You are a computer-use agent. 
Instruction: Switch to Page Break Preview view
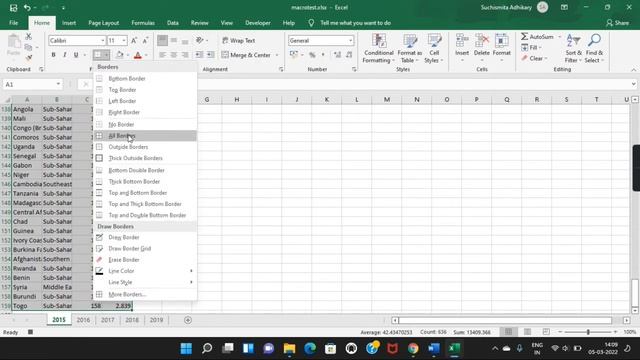(546, 332)
